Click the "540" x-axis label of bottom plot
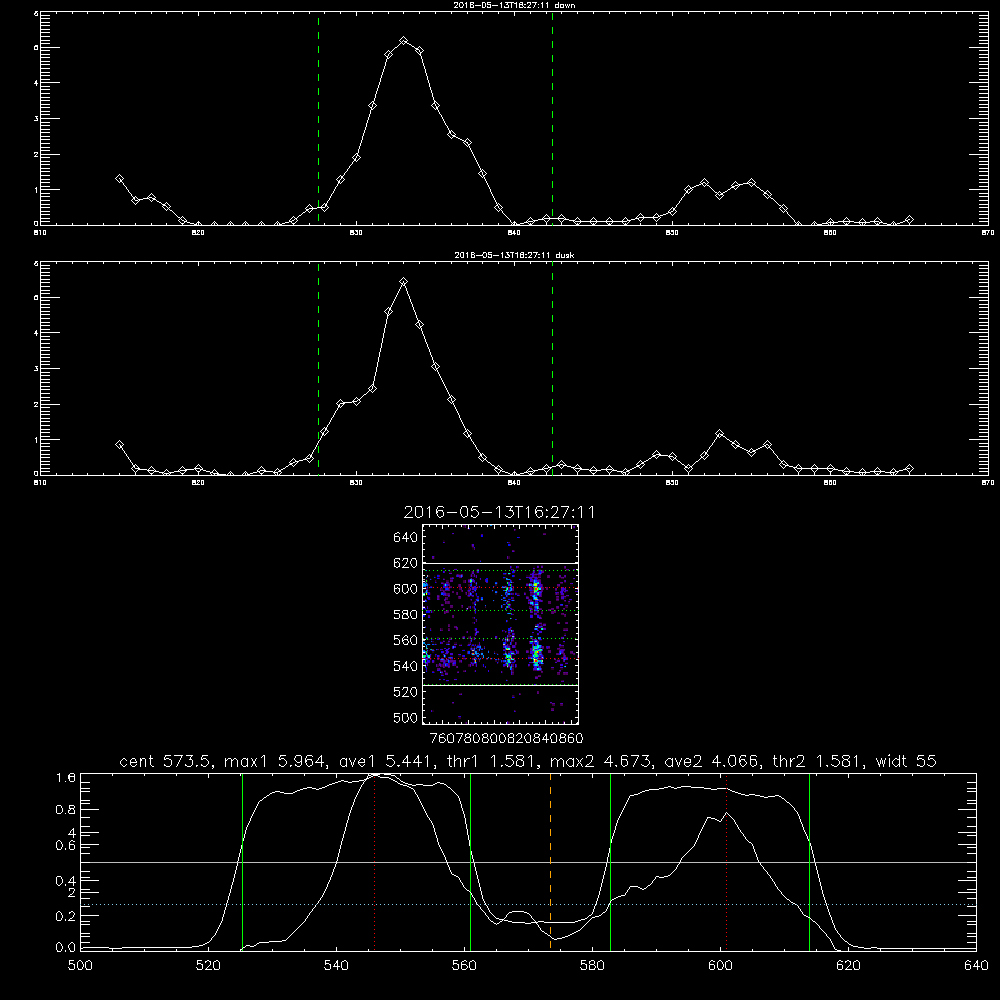1000x1000 pixels. coord(336,966)
